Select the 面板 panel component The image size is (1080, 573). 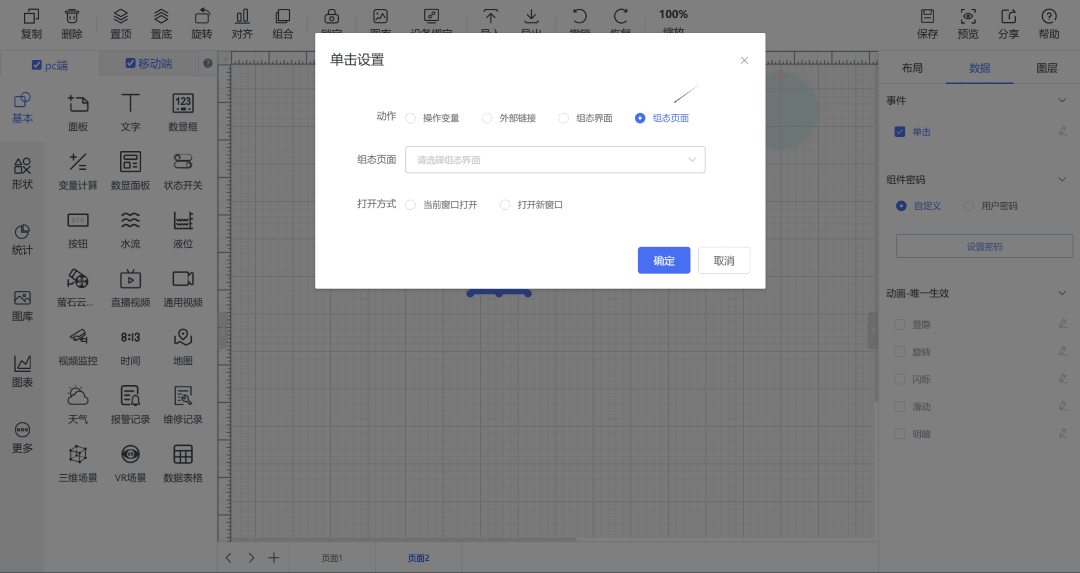tap(78, 112)
